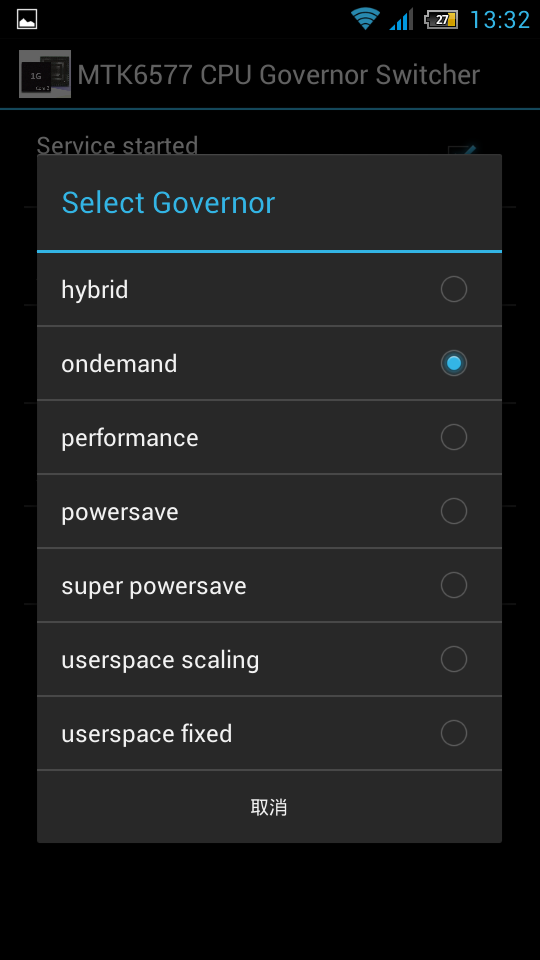This screenshot has height=960, width=540.
Task: Select the userspace scaling radio button
Action: pyautogui.click(x=454, y=659)
